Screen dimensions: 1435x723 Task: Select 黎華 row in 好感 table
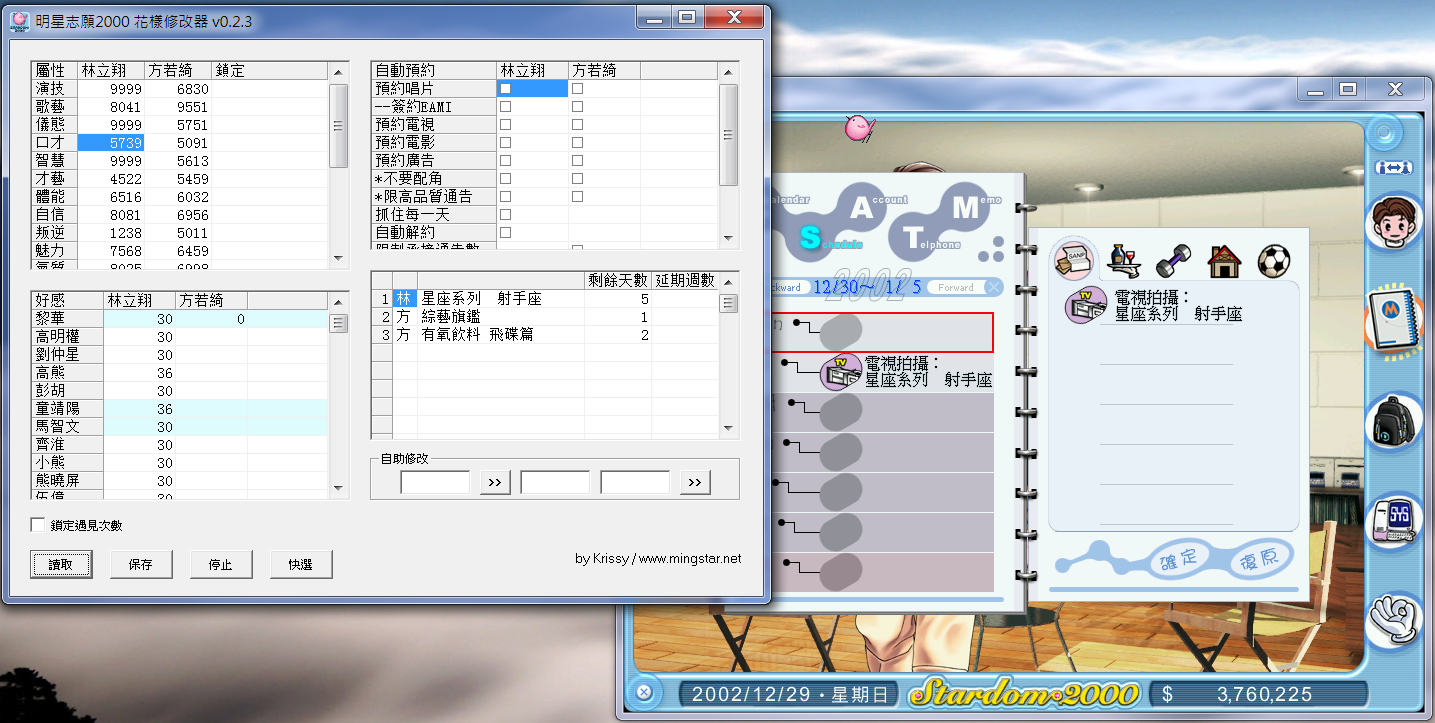coord(180,319)
